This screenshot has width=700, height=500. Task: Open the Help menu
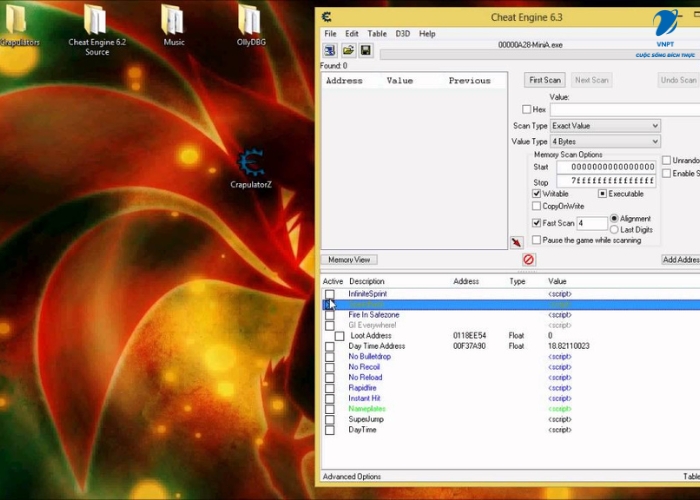pos(427,33)
